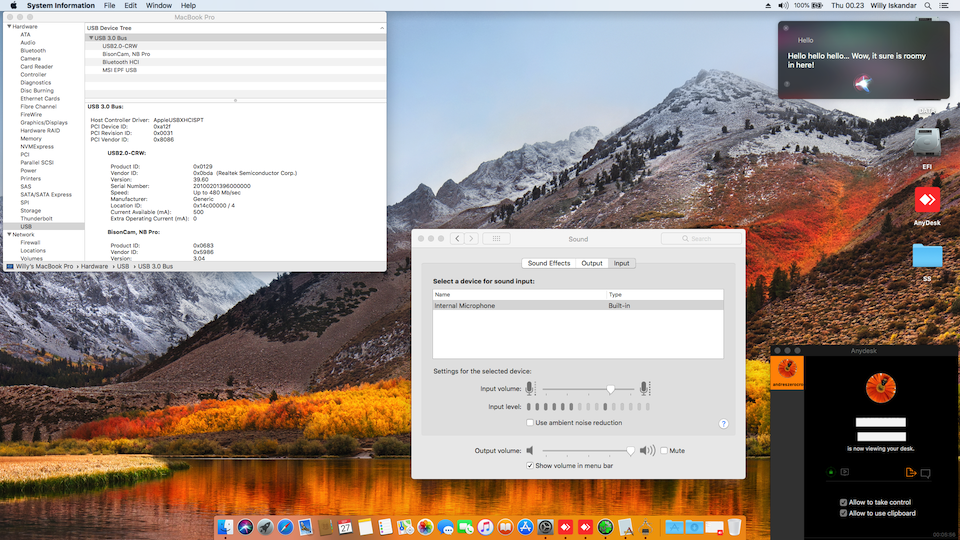The width and height of the screenshot is (960, 540).
Task: Click Sound help question mark button
Action: click(723, 424)
